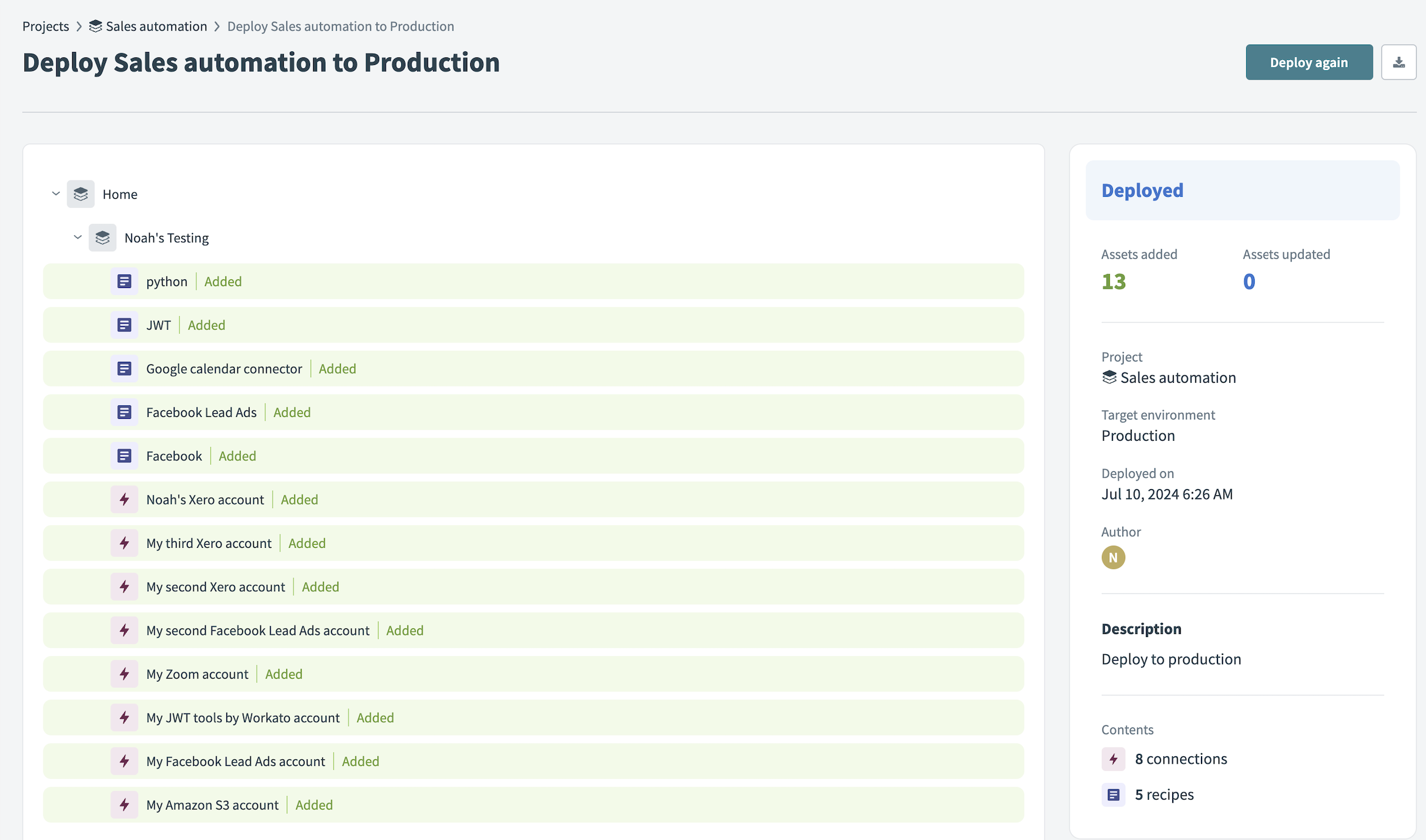Collapse the Noah's Testing folder

tap(78, 237)
